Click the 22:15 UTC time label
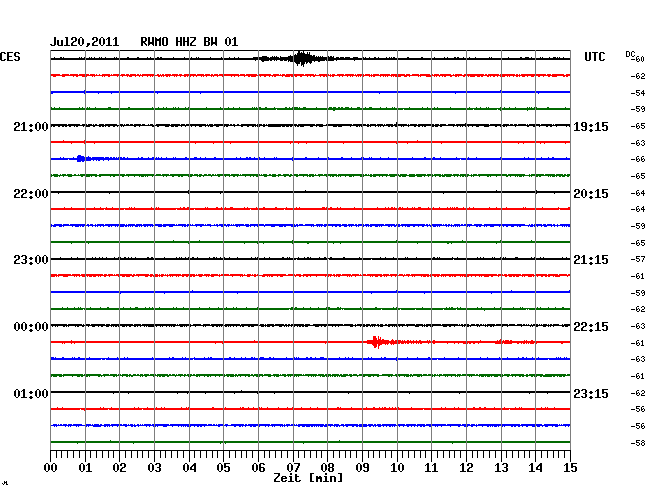The height and width of the screenshot is (494, 650). (591, 327)
